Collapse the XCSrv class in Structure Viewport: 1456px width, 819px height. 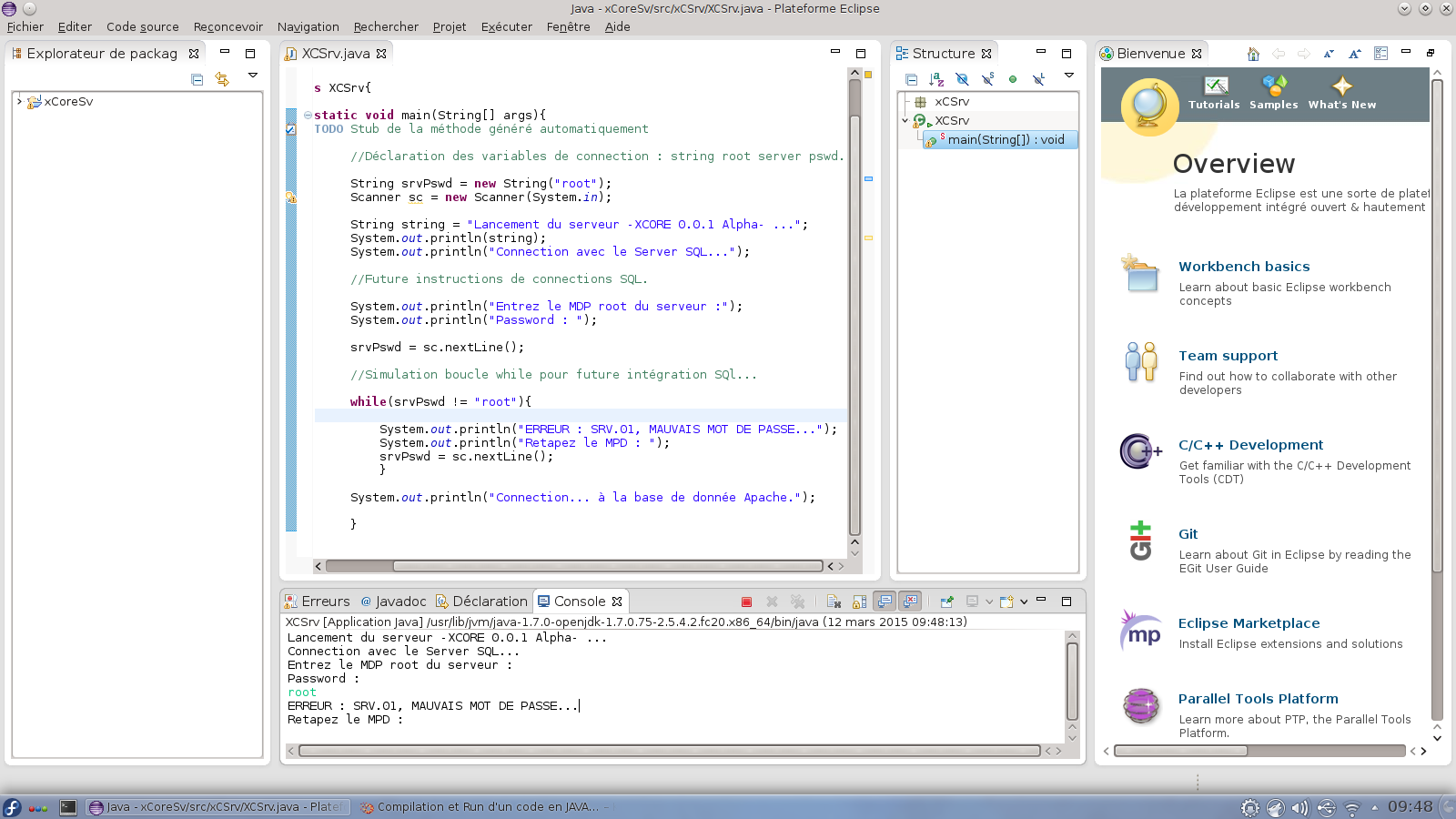pos(905,120)
